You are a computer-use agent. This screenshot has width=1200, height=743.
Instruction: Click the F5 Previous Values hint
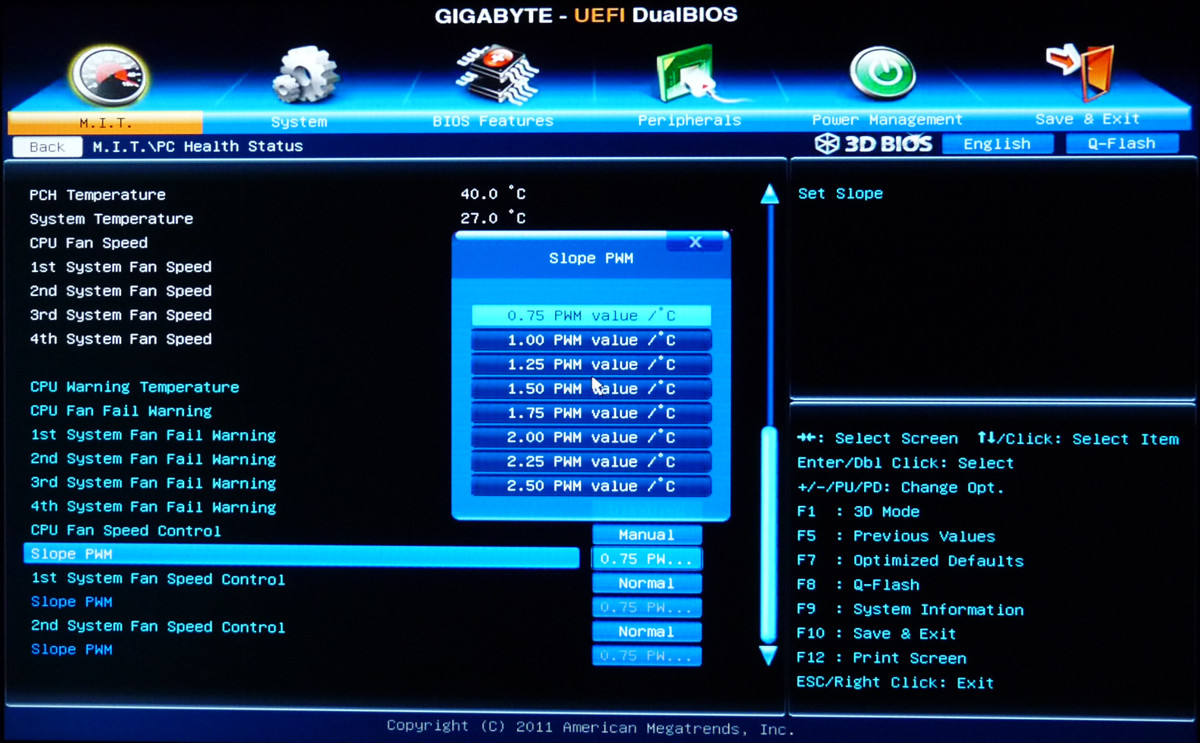tap(896, 537)
